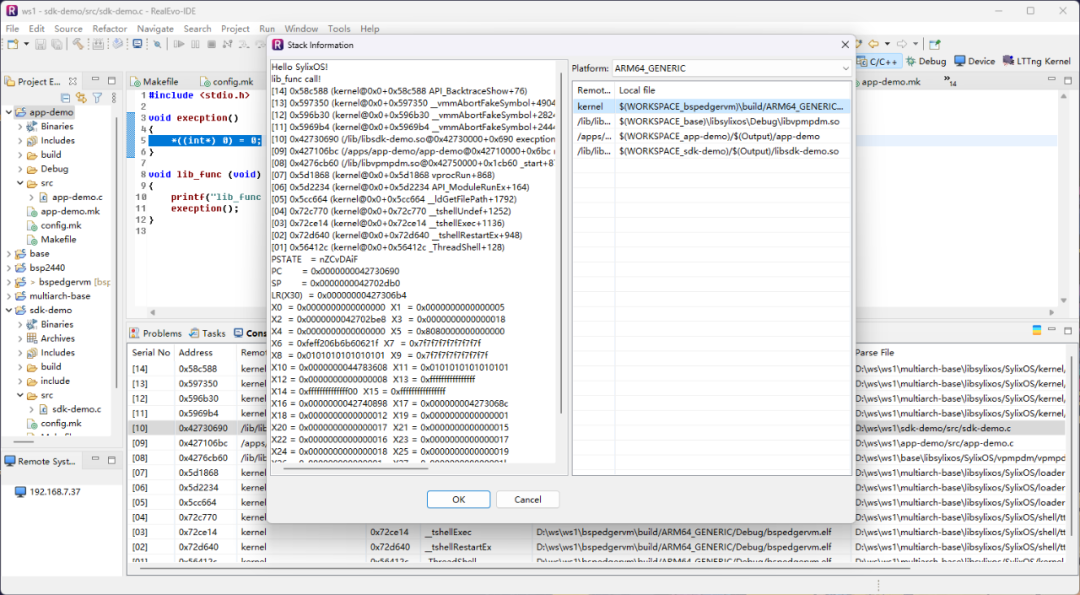Switch to the C/C++ perspective
Viewport: 1080px width, 595px height.
coord(878,61)
